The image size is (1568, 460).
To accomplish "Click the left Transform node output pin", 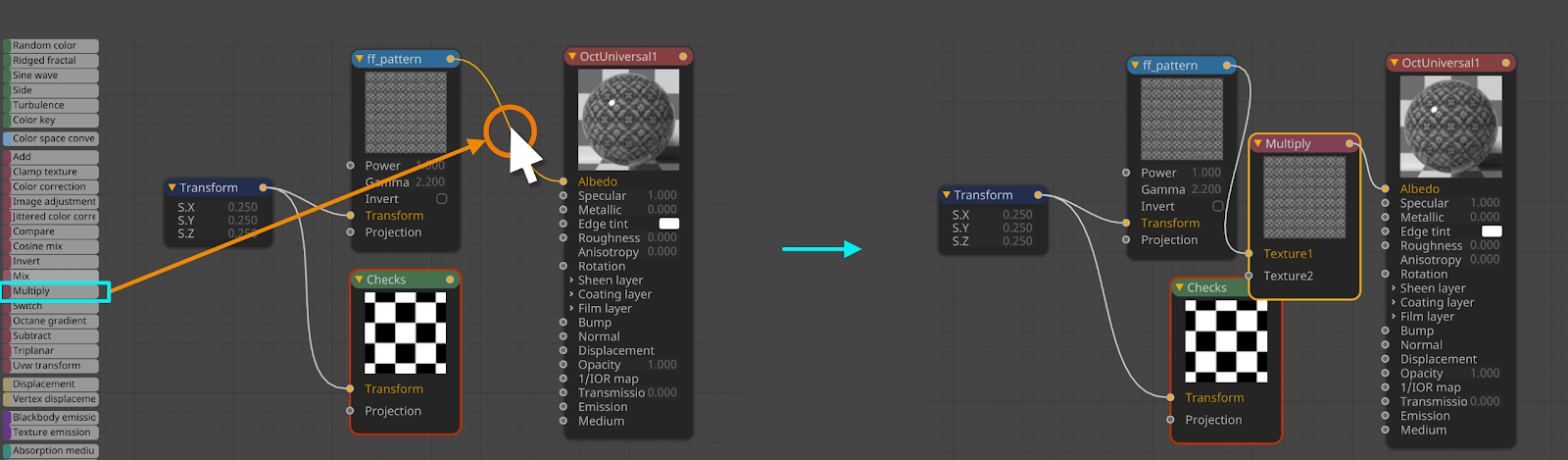I will [x=263, y=187].
